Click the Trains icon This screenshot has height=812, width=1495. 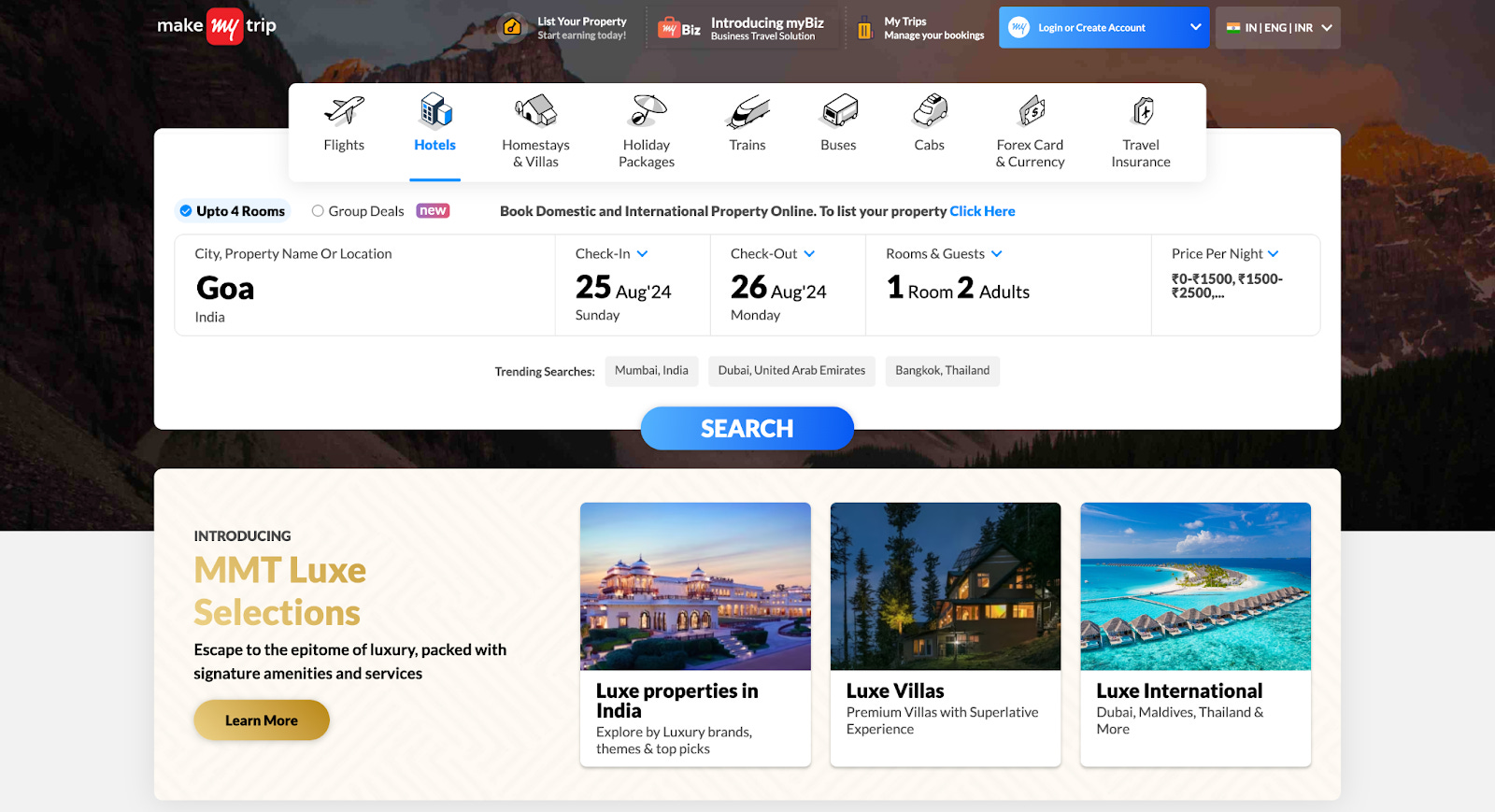[x=747, y=111]
